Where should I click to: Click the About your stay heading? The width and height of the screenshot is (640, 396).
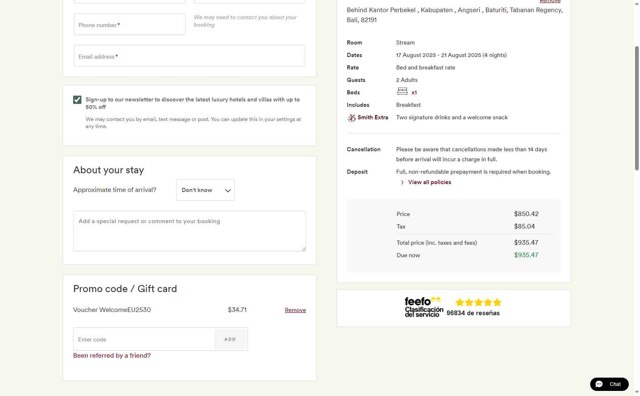coord(109,170)
